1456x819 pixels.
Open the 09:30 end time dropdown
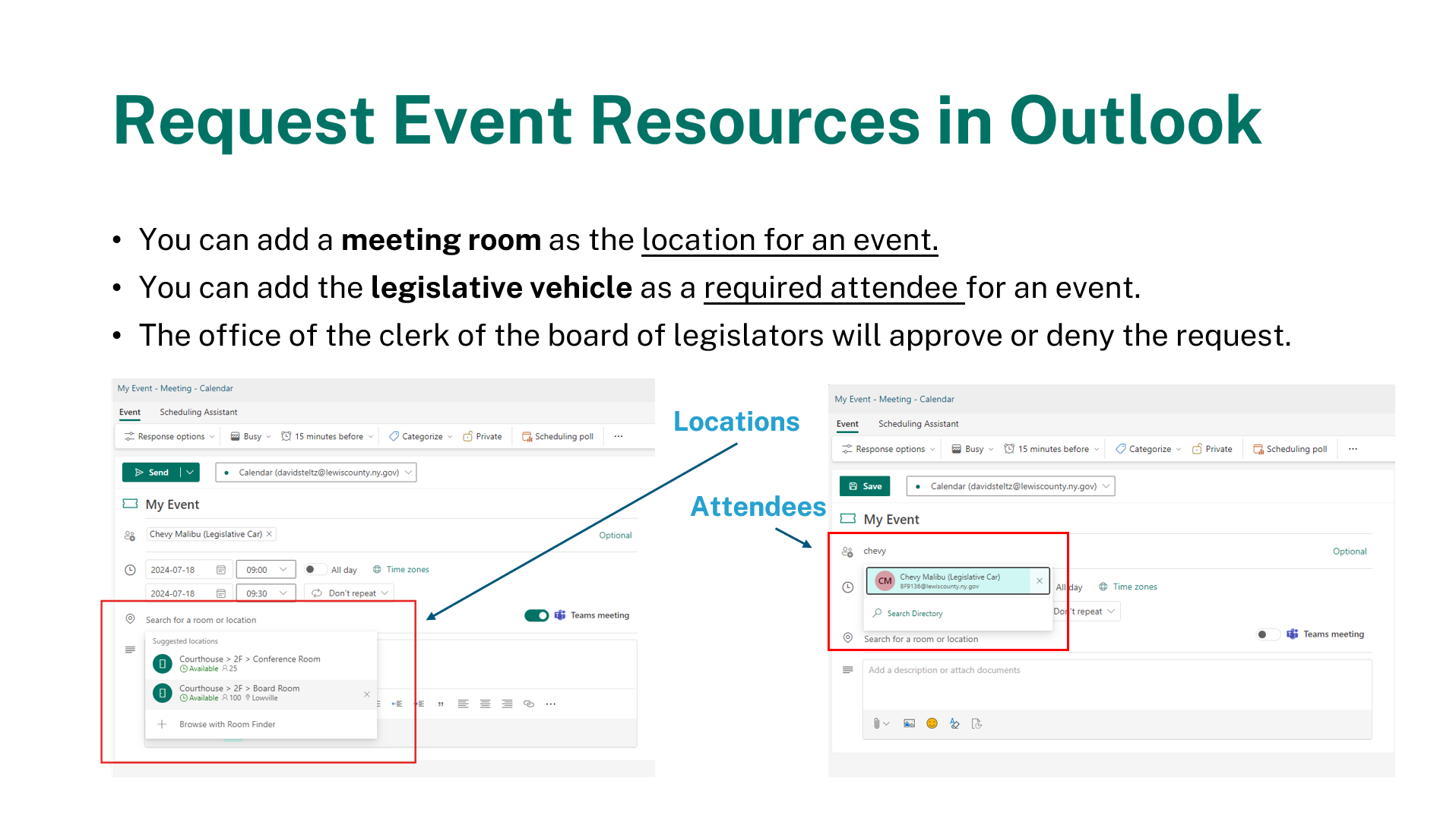coord(266,593)
